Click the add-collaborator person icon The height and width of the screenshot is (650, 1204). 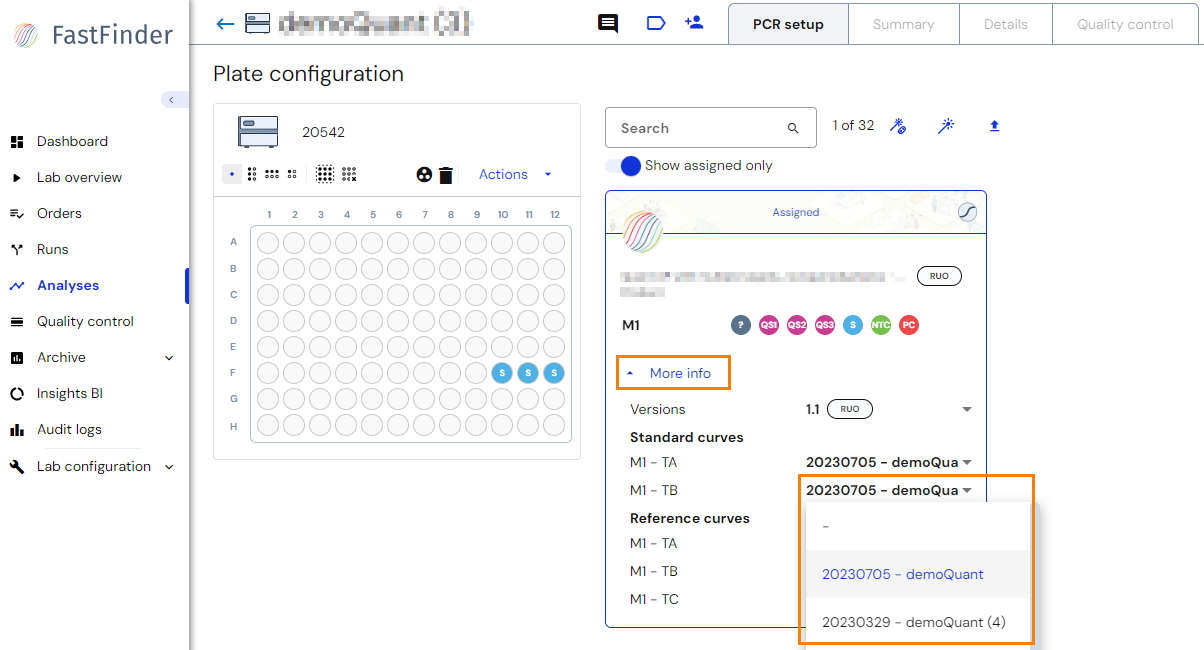click(x=694, y=22)
